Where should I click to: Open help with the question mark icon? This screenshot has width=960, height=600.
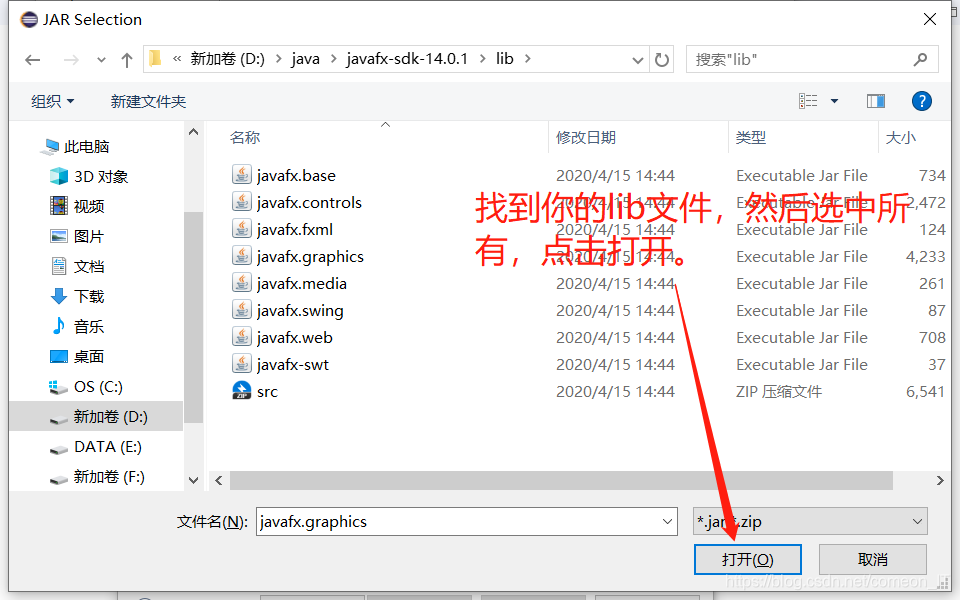coord(921,101)
